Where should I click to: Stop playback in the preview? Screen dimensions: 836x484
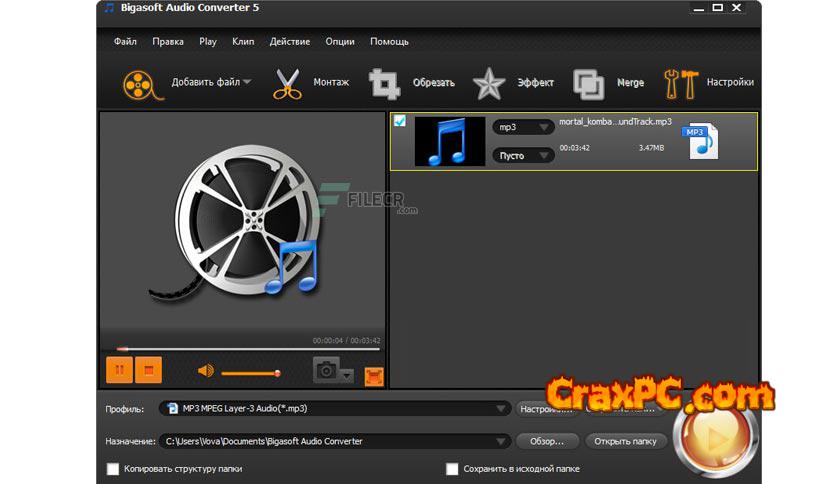148,371
